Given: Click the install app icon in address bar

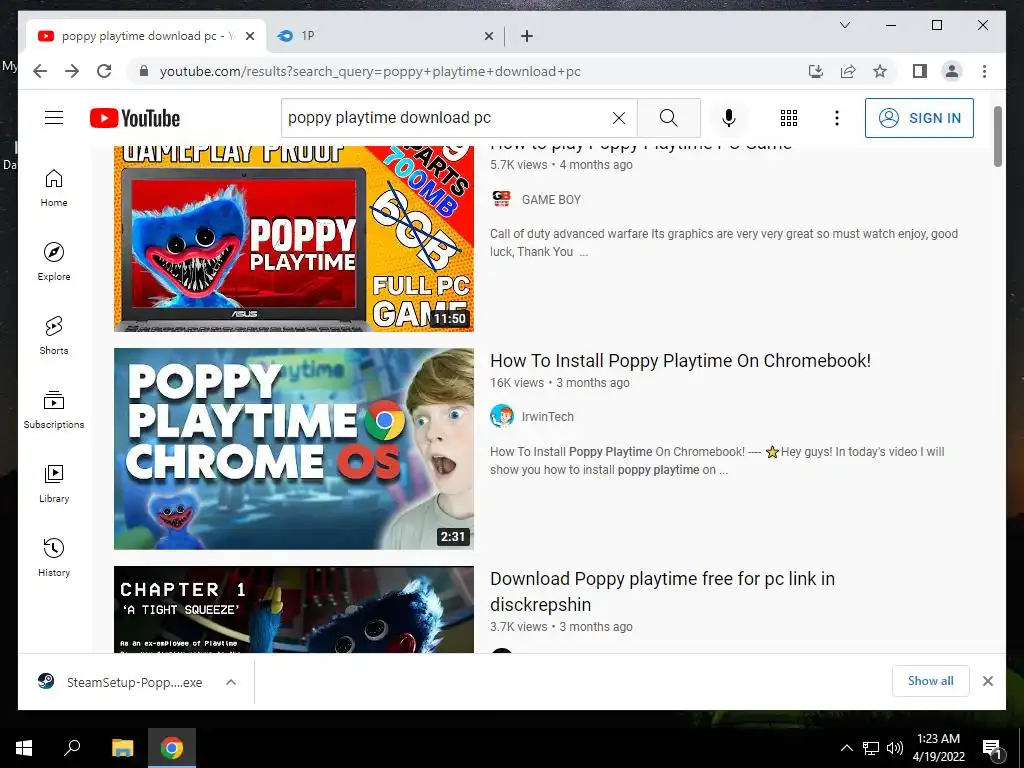Looking at the screenshot, I should pyautogui.click(x=816, y=71).
